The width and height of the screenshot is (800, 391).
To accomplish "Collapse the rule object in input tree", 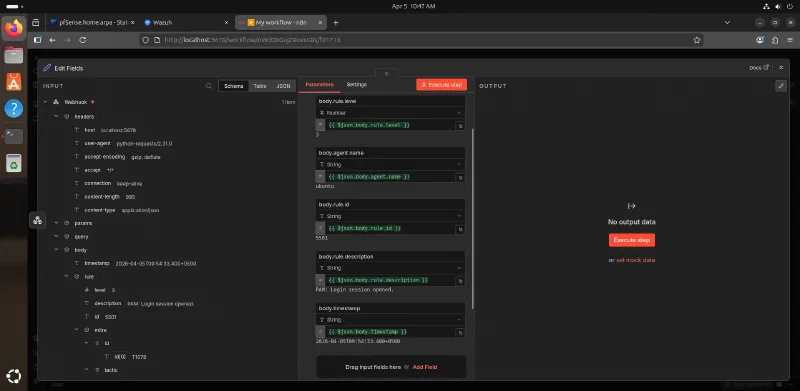I will [x=66, y=277].
